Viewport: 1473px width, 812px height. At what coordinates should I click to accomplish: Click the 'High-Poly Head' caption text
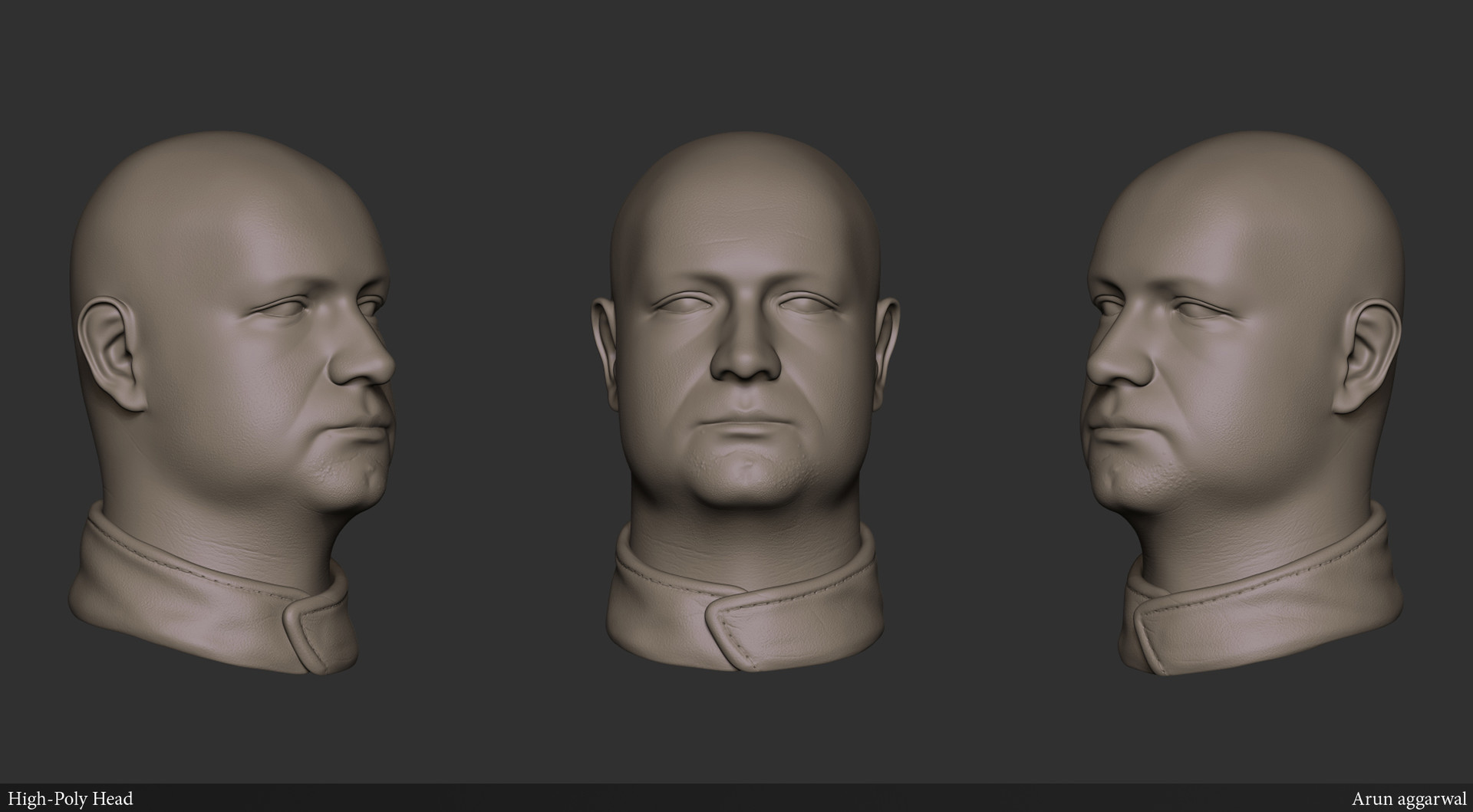pyautogui.click(x=71, y=799)
